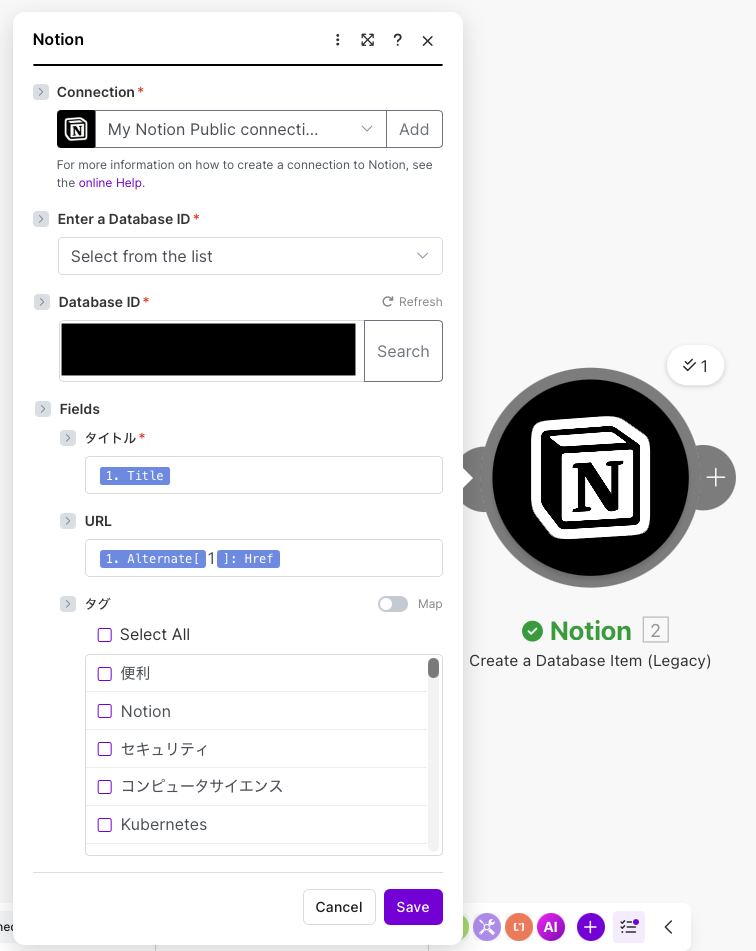This screenshot has height=951, width=756.
Task: Collapse the bottom toolbar with the chevron
Action: point(668,927)
